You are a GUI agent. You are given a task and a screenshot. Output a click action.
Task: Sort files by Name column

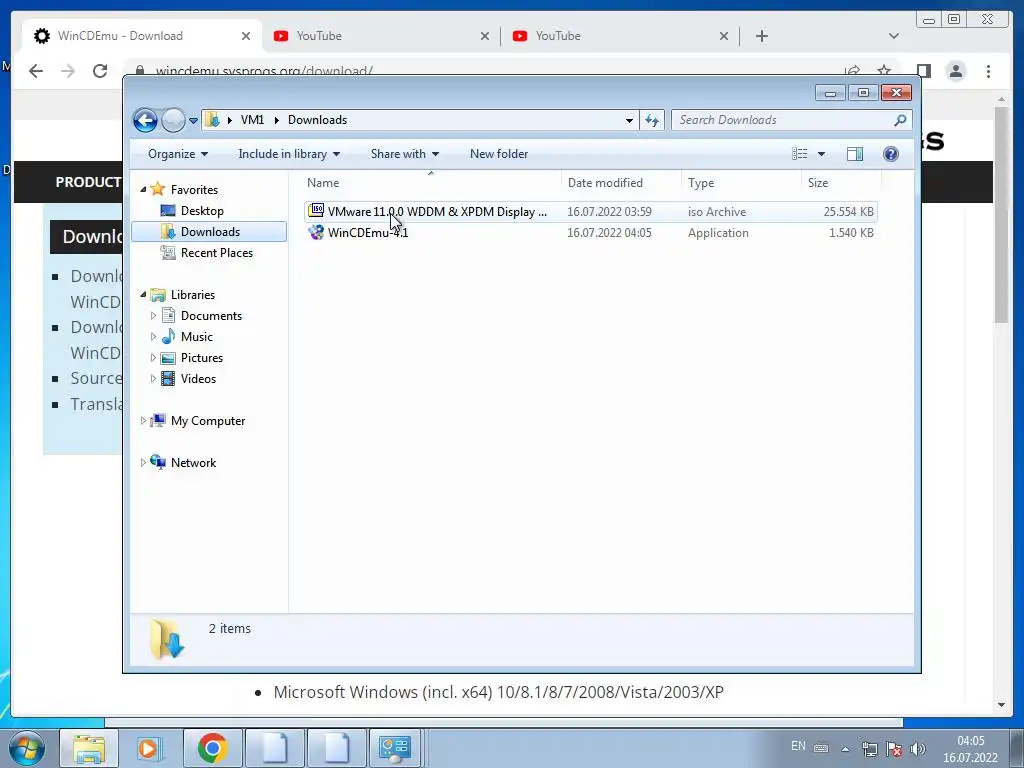pyautogui.click(x=431, y=183)
